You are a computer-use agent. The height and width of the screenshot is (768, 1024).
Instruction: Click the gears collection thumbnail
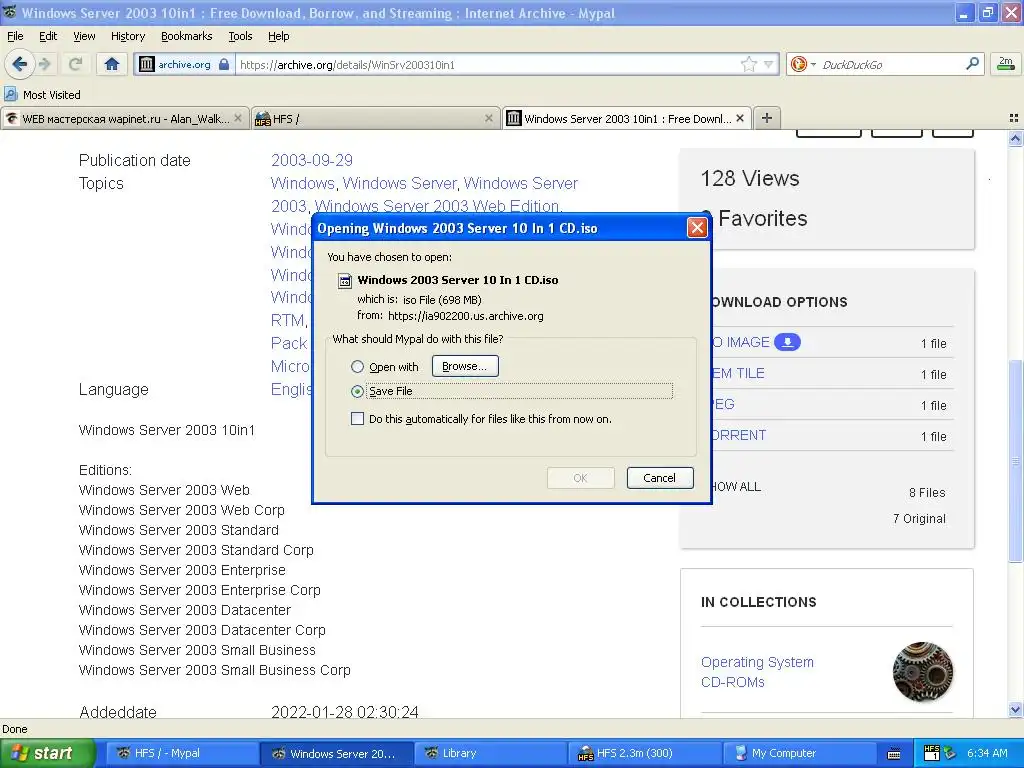tap(922, 671)
